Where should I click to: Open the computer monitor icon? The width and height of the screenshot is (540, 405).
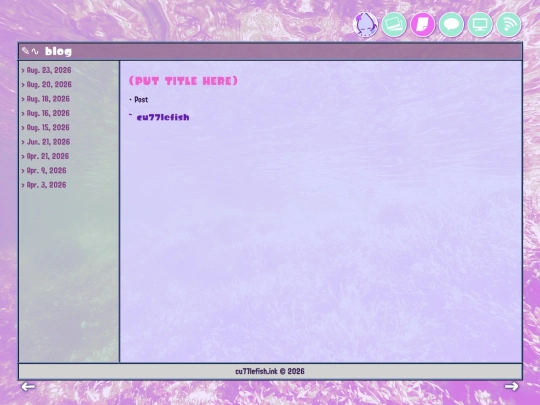(x=480, y=24)
